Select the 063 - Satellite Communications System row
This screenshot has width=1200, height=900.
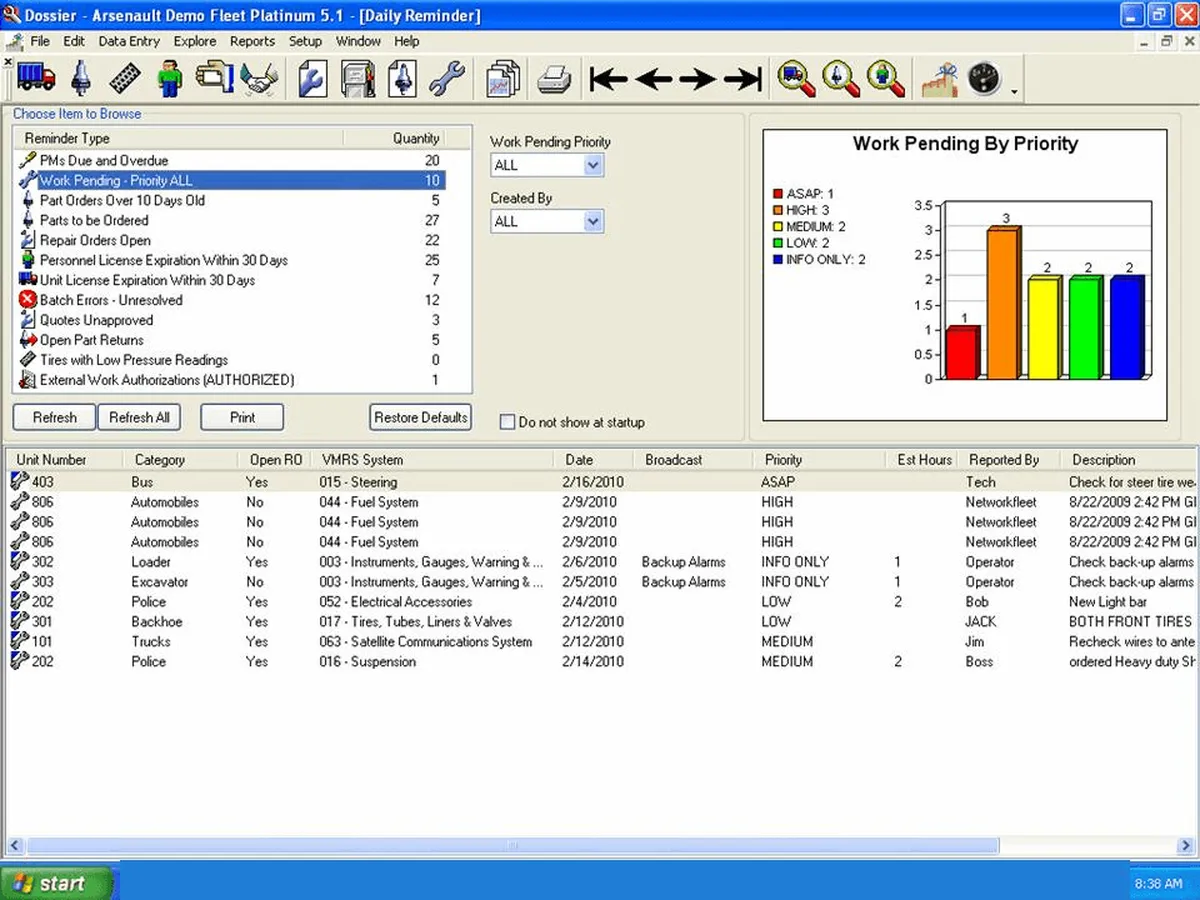[600, 641]
